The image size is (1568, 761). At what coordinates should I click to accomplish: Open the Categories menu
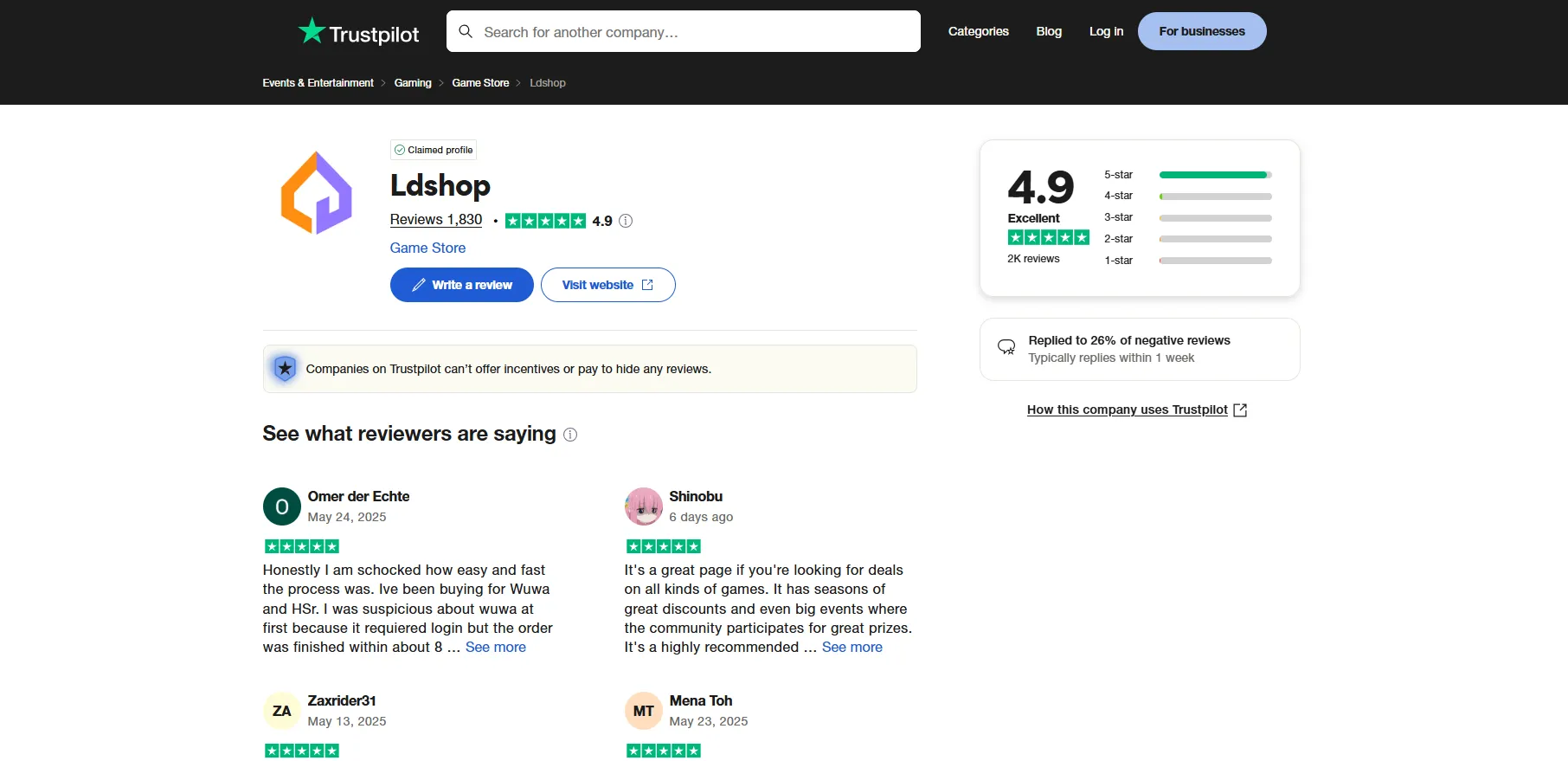pos(978,31)
